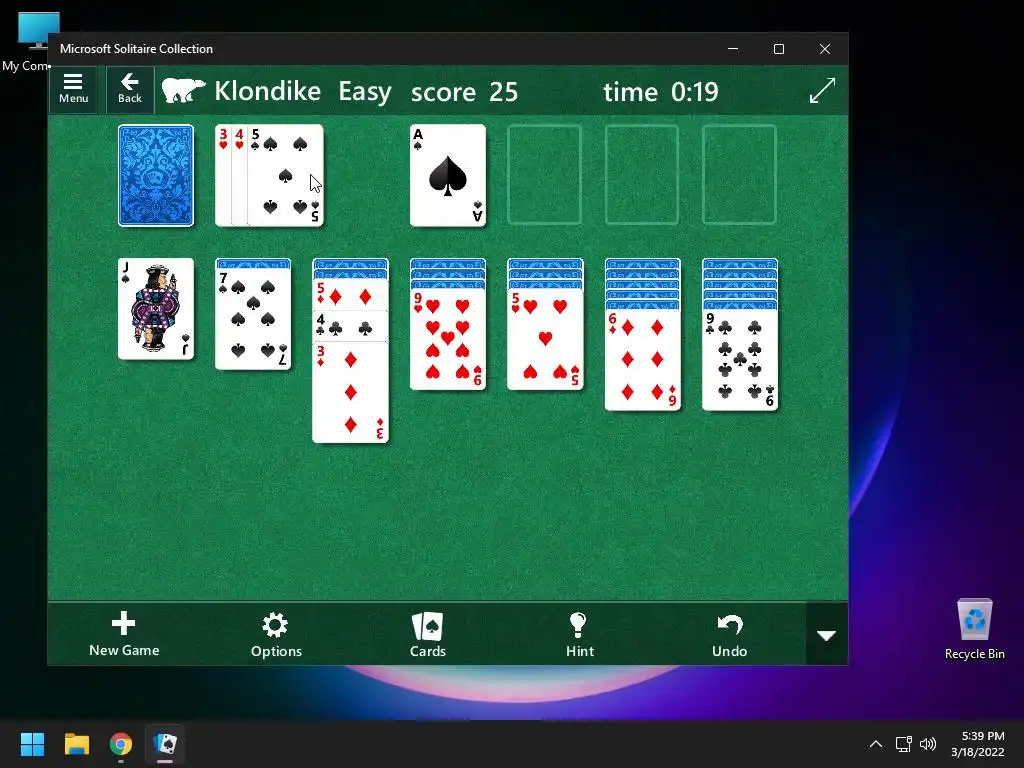Request a Hint with the lightbulb

point(580,634)
